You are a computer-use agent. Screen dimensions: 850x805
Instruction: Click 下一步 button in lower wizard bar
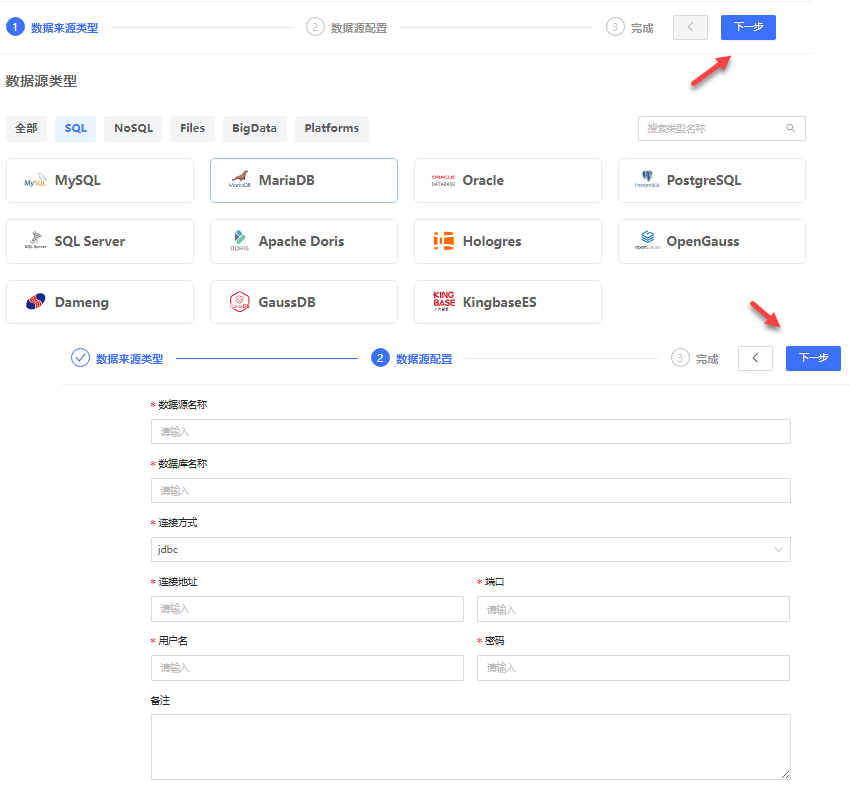pyautogui.click(x=813, y=358)
